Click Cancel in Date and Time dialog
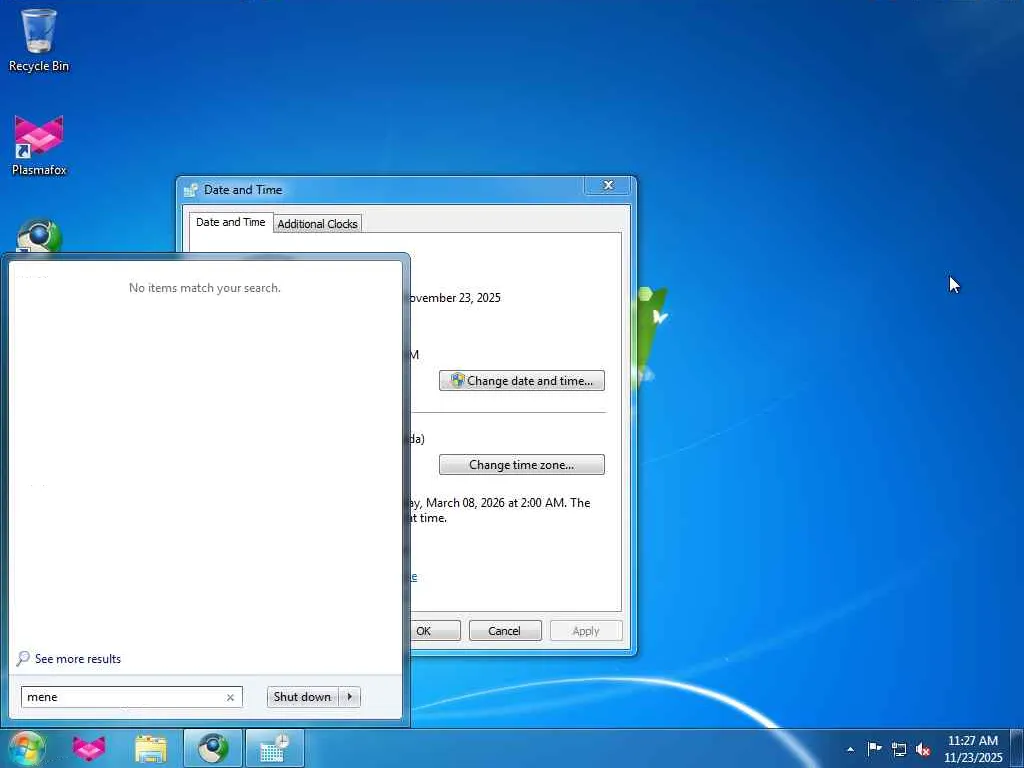This screenshot has height=768, width=1024. tap(505, 631)
